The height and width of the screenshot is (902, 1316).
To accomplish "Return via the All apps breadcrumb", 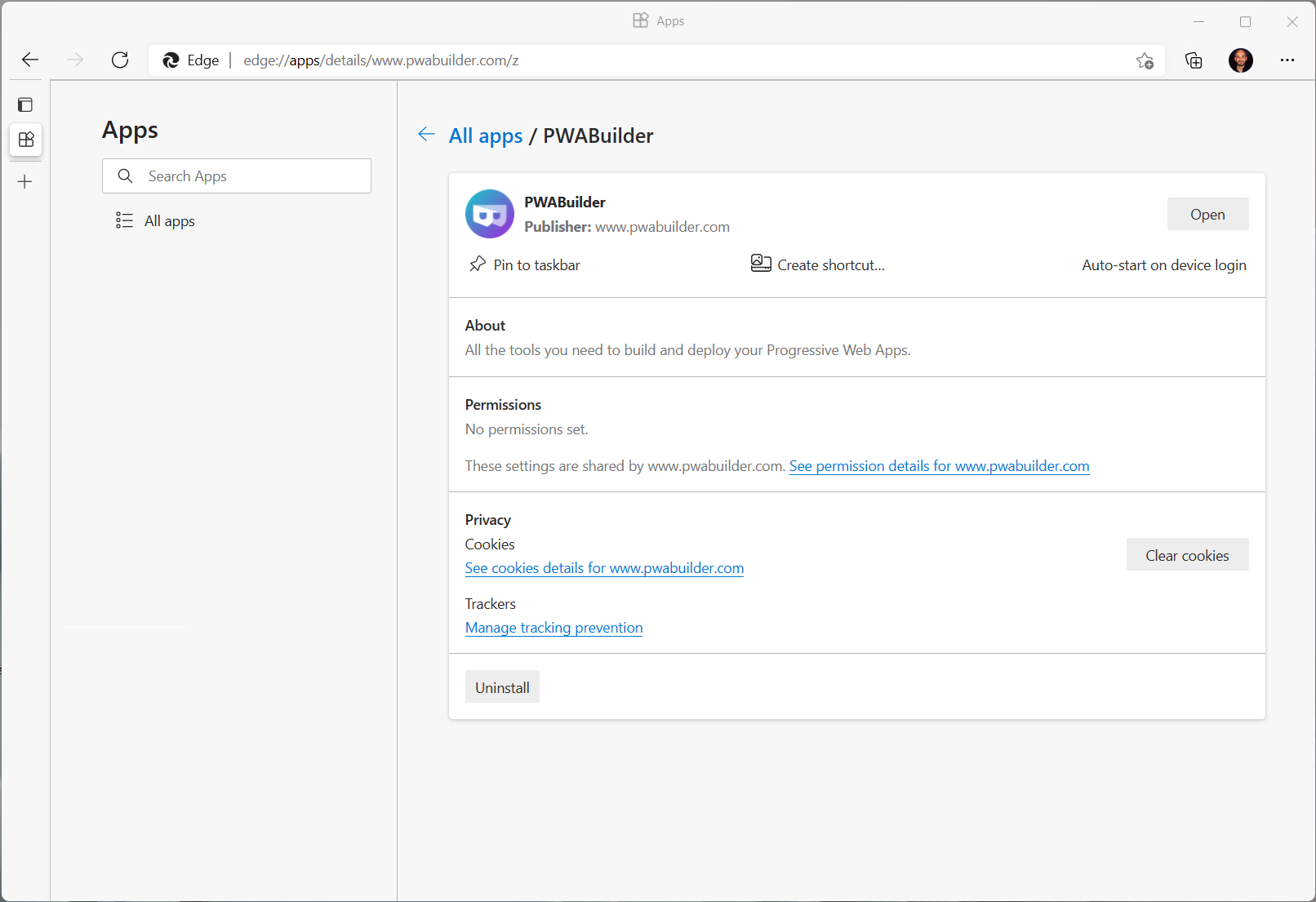I will coord(485,136).
